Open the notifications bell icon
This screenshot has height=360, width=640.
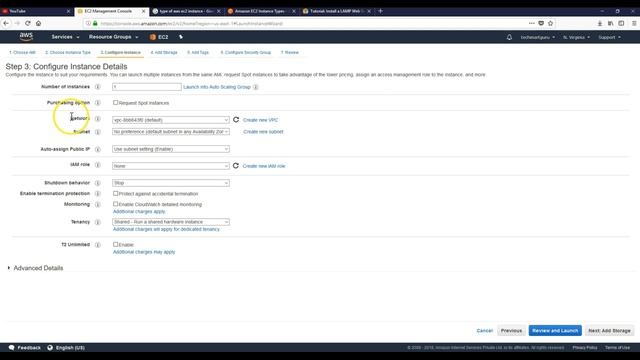tap(509, 37)
